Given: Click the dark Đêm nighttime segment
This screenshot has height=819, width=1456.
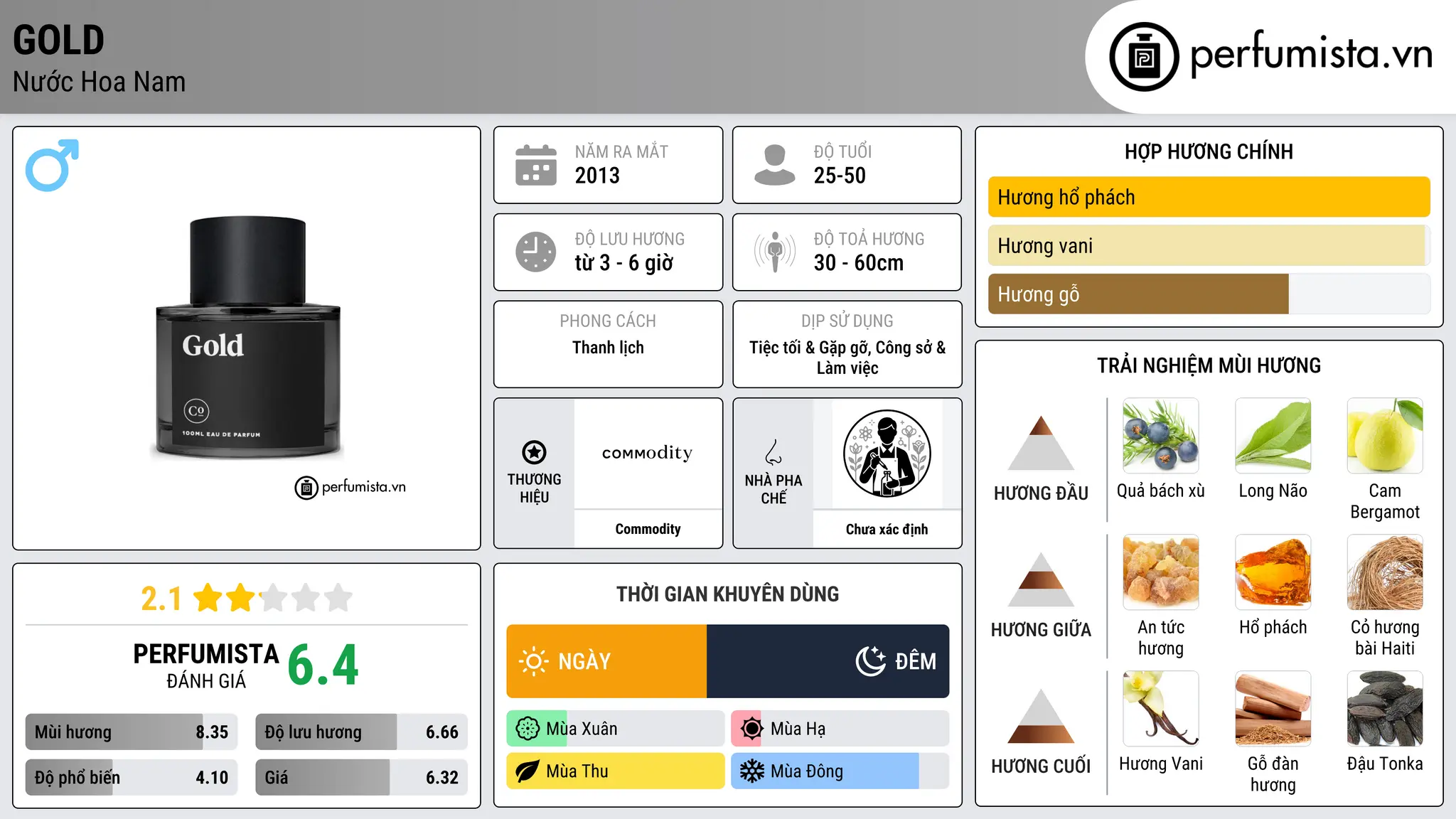Looking at the screenshot, I should click(x=828, y=661).
